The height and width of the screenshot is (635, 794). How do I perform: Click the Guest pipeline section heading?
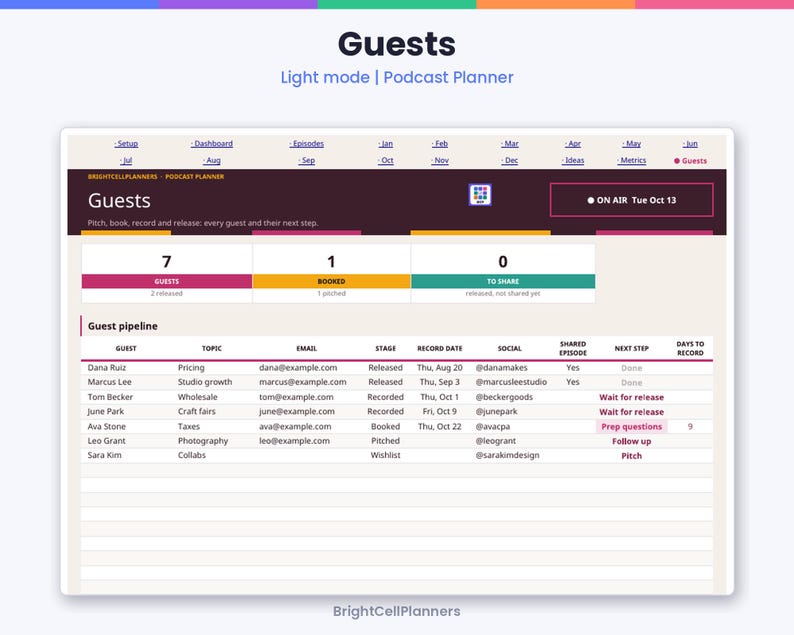[123, 326]
